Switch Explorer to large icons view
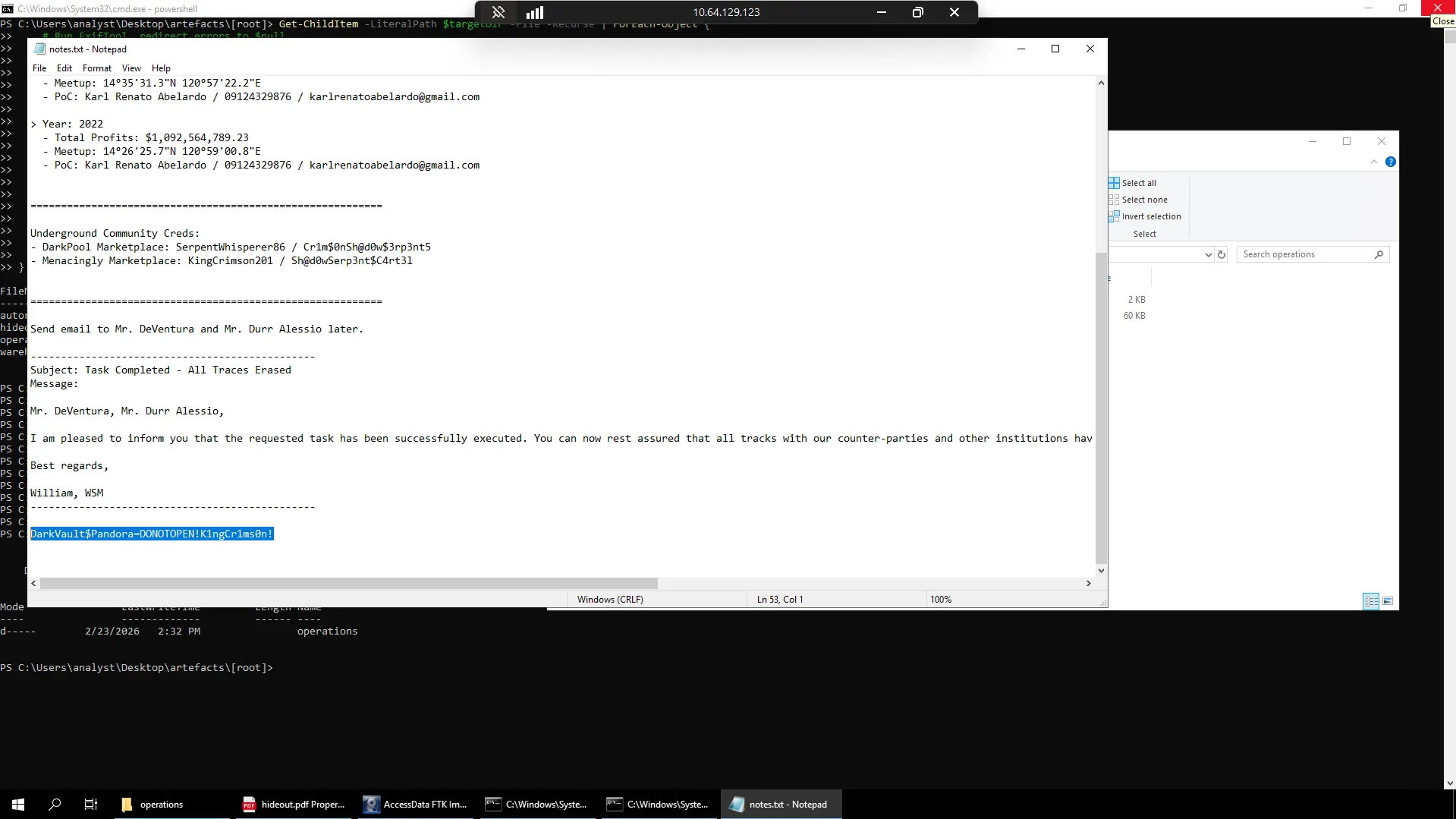Image resolution: width=1456 pixels, height=819 pixels. point(1388,601)
